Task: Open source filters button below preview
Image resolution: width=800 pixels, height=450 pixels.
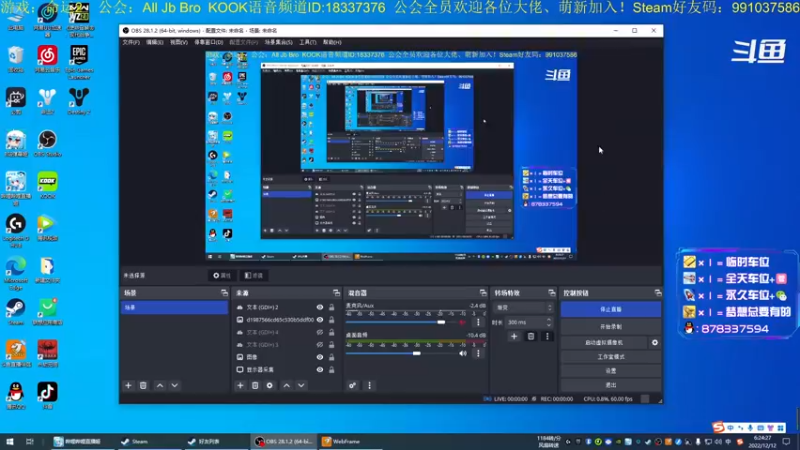Action: [x=254, y=276]
